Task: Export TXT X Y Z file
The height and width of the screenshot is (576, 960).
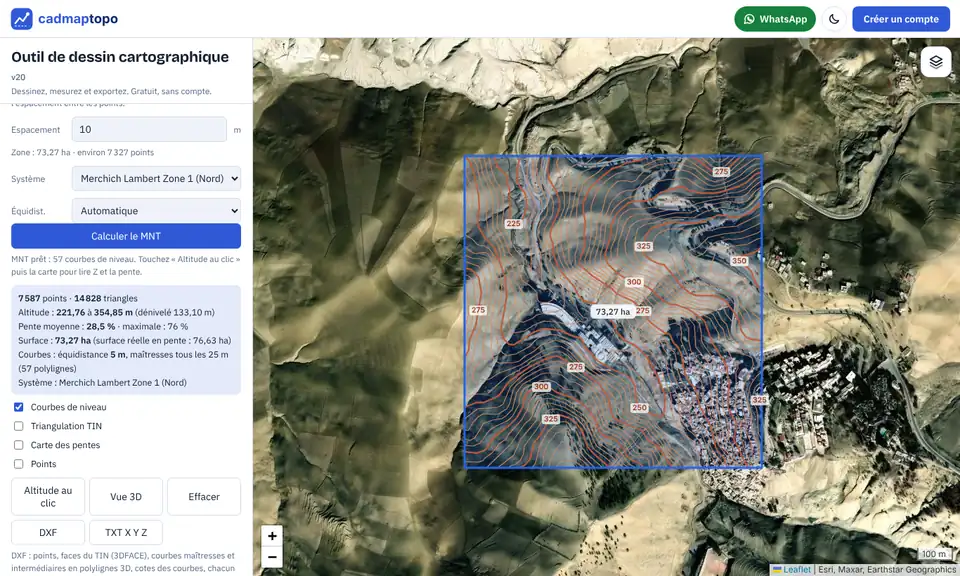Action: tap(126, 533)
